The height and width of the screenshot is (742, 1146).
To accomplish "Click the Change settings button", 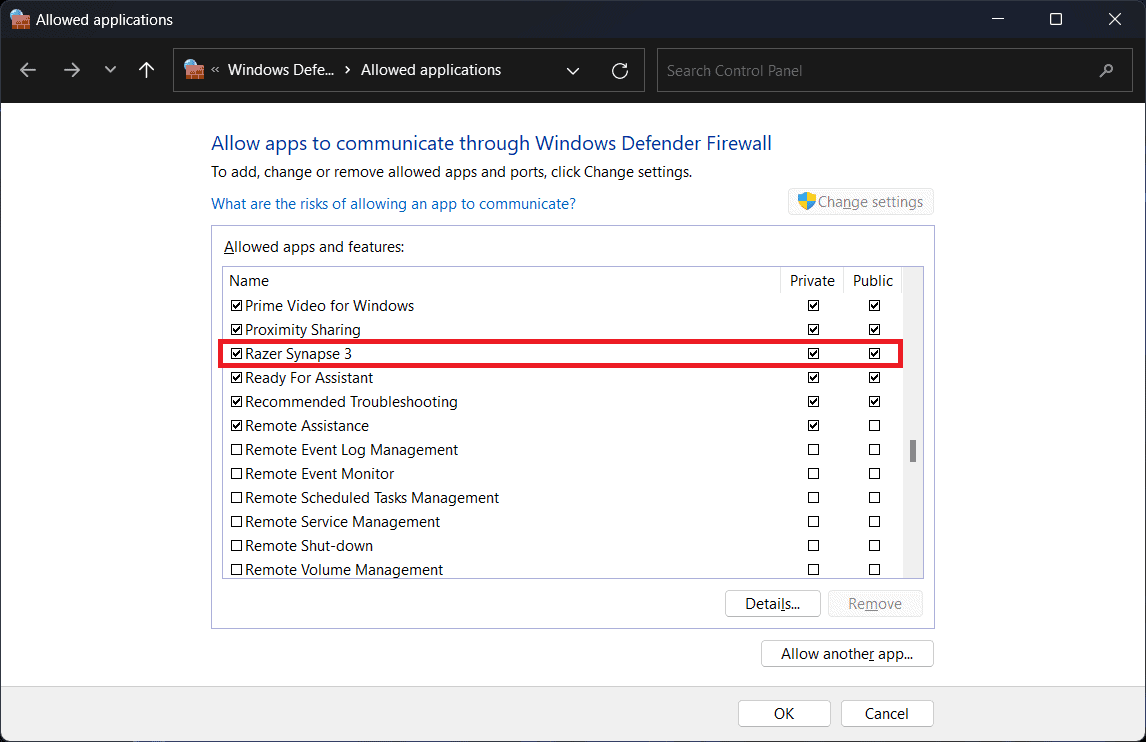I will click(x=861, y=202).
